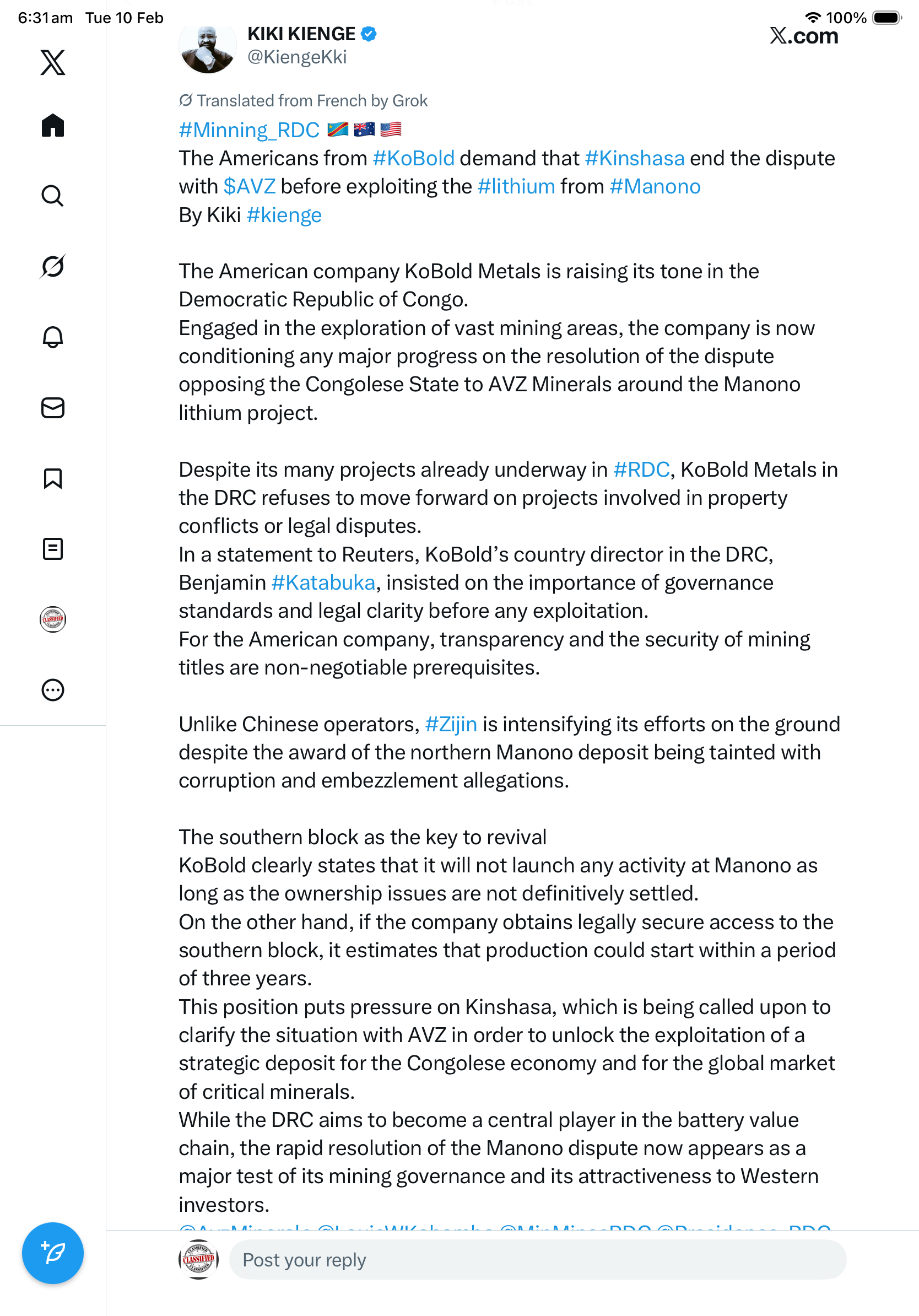The image size is (919, 1316).
Task: Open the #Minning_RDC hashtag
Action: click(x=249, y=130)
